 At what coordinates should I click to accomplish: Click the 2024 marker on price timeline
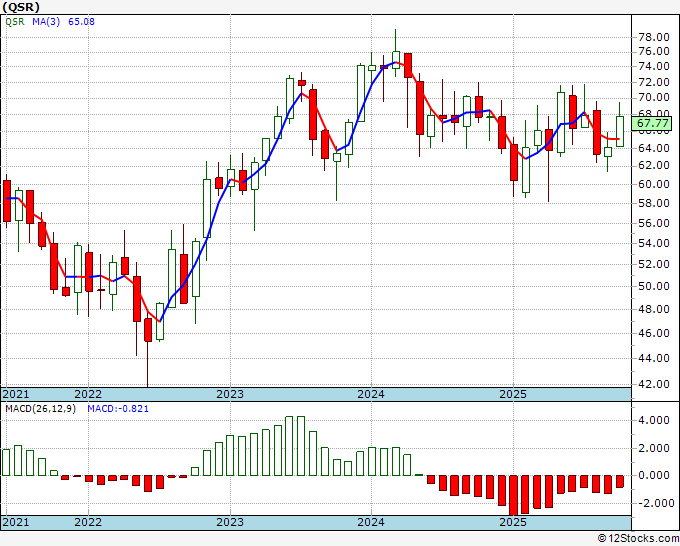tap(371, 394)
